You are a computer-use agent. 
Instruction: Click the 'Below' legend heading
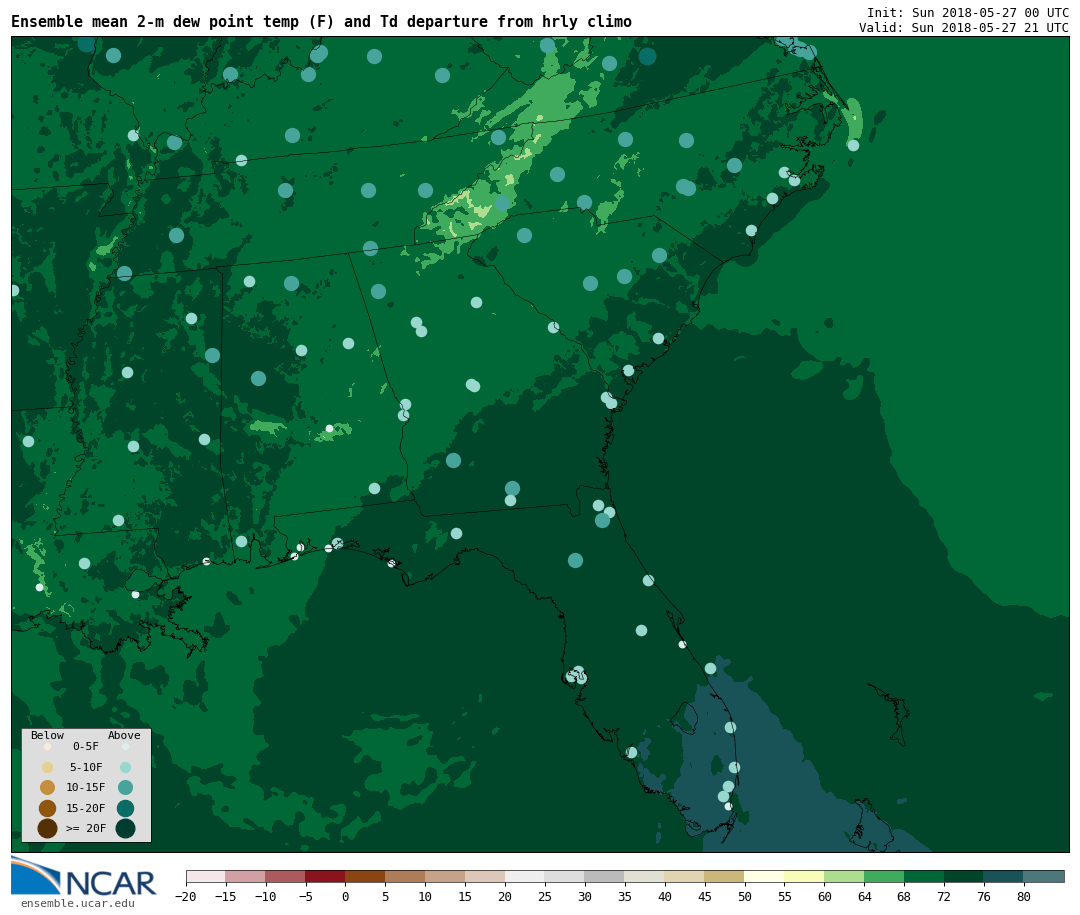pos(48,735)
